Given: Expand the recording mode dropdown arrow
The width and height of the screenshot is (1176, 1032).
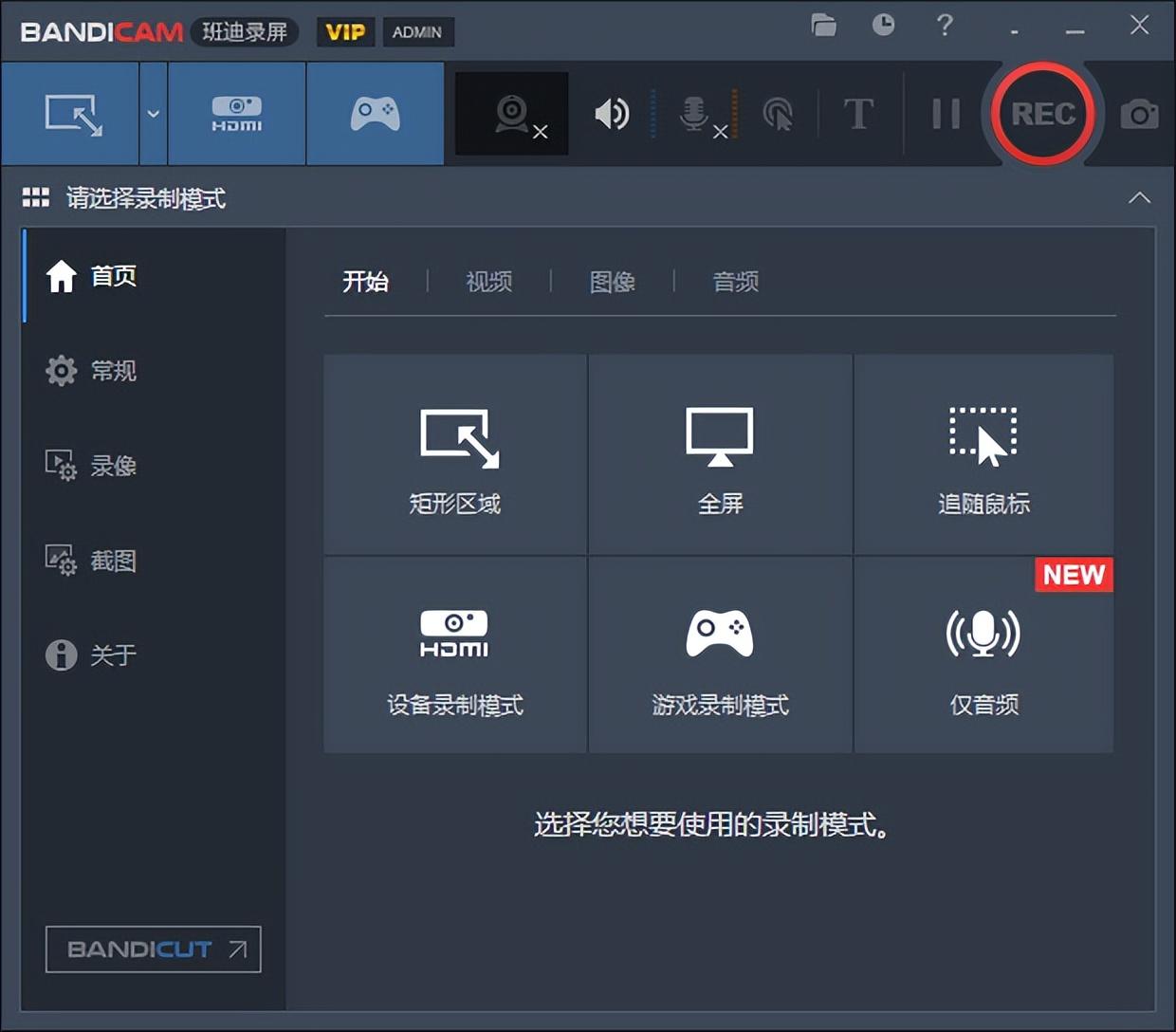Looking at the screenshot, I should (153, 114).
